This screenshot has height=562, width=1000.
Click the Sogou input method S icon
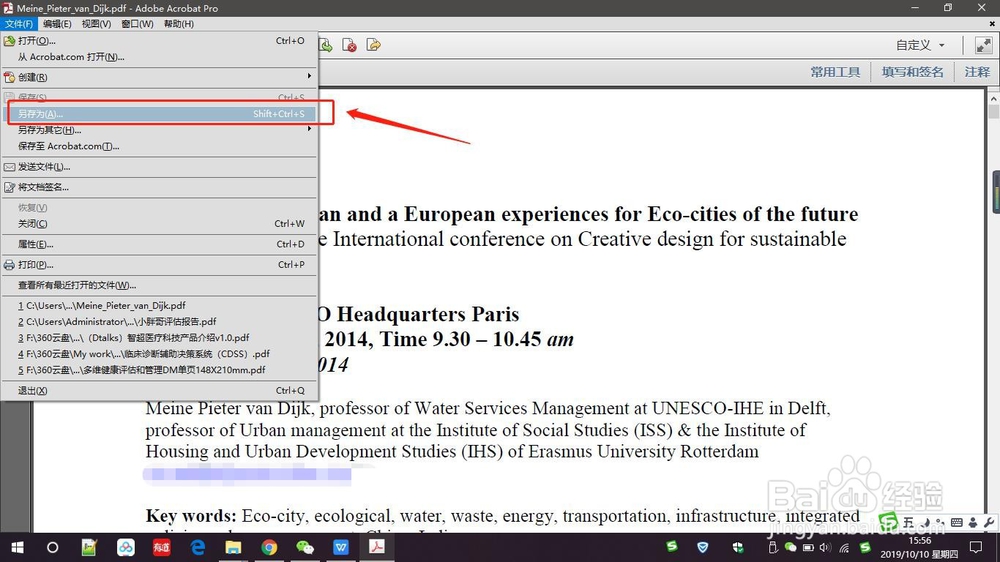888,522
